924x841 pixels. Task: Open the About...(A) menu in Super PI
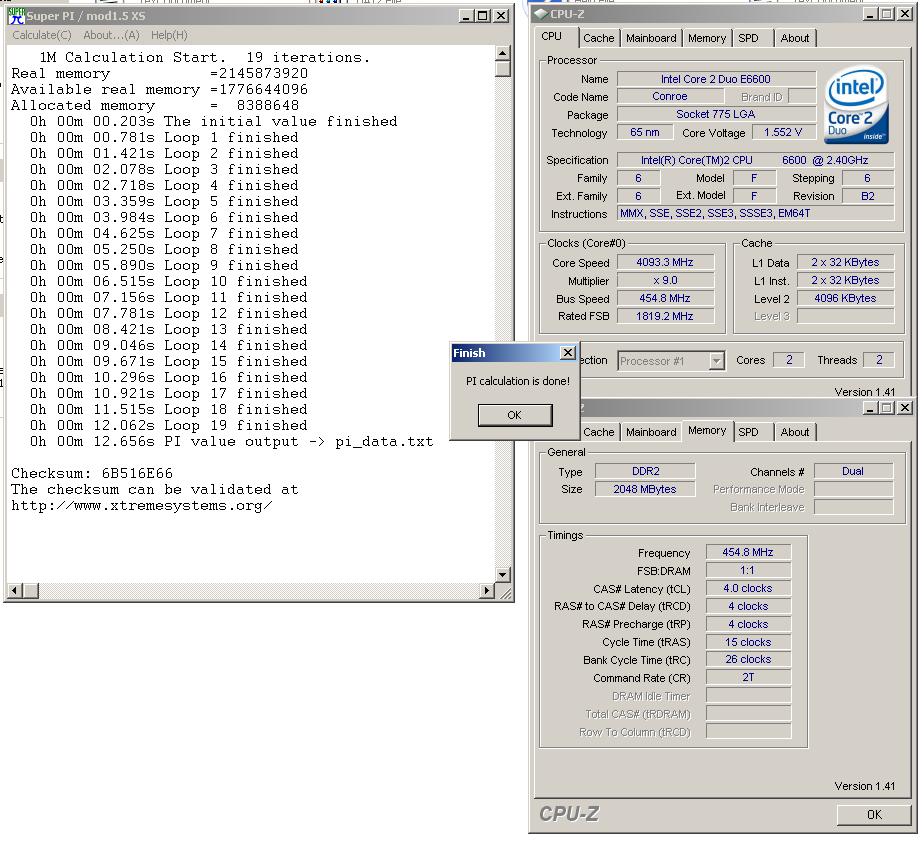111,35
